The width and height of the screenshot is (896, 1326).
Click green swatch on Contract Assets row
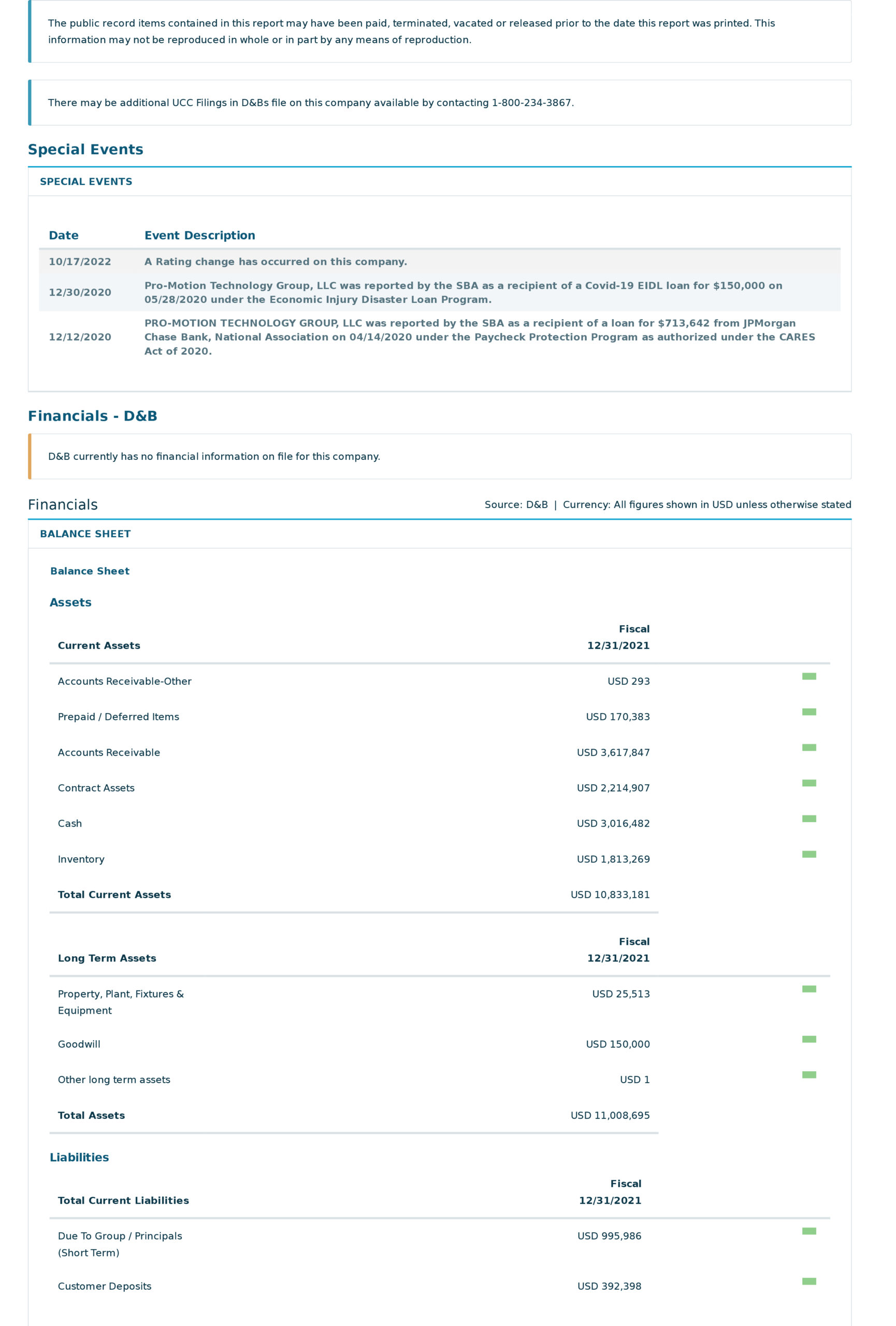click(x=809, y=783)
